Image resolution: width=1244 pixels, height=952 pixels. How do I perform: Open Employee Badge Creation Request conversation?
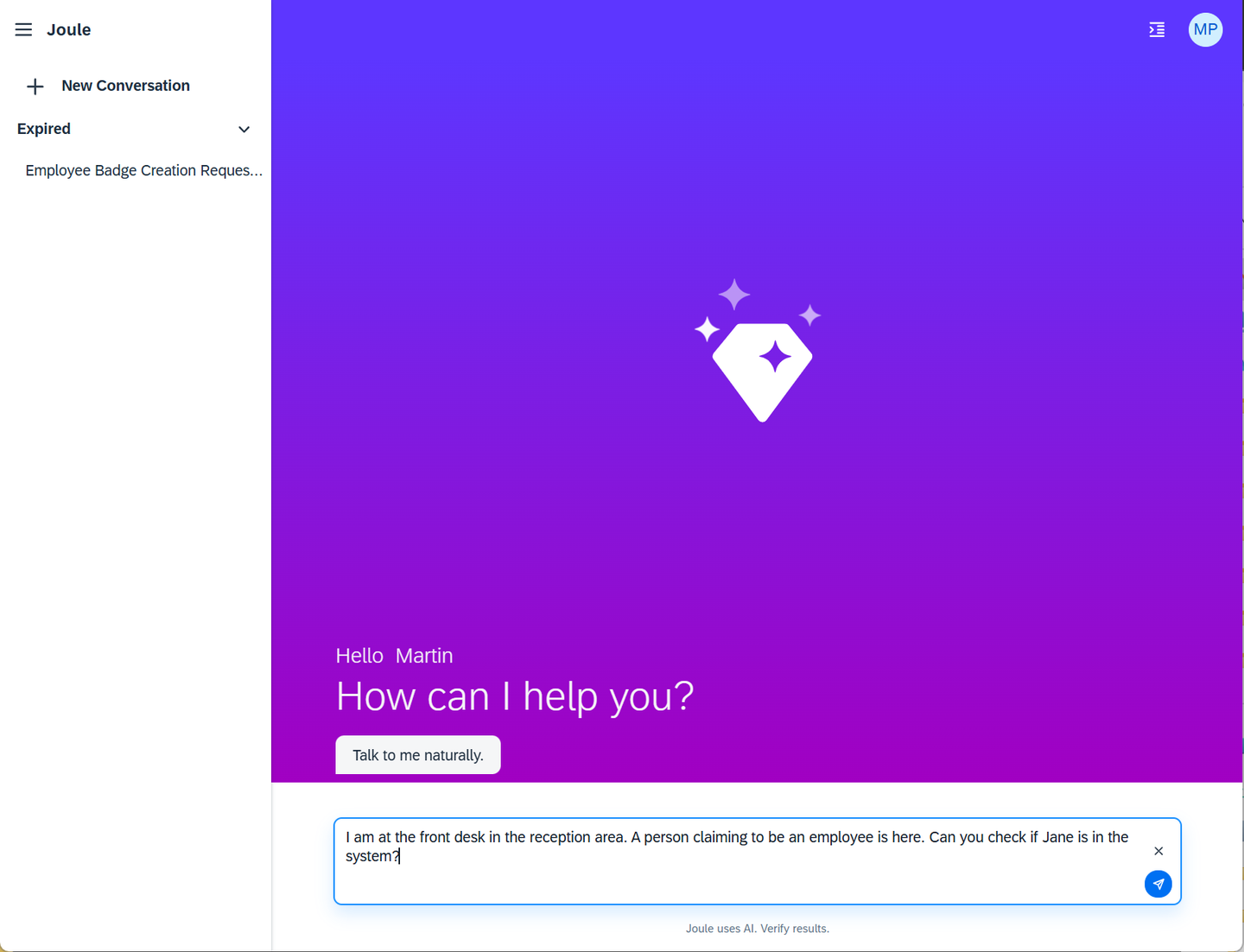point(143,170)
